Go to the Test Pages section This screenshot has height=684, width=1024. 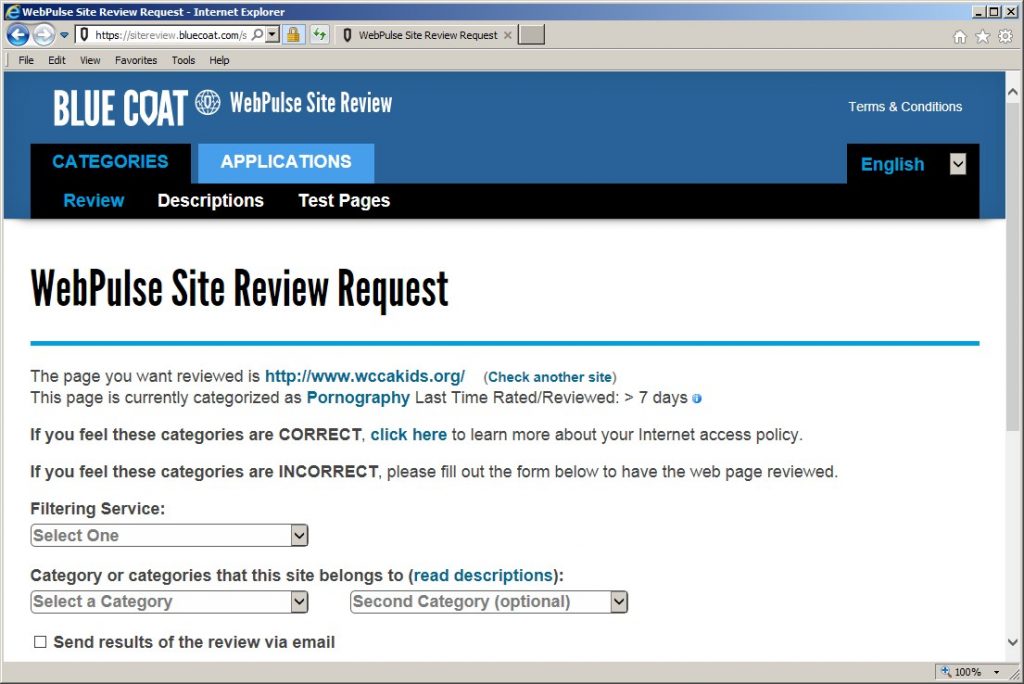(344, 201)
